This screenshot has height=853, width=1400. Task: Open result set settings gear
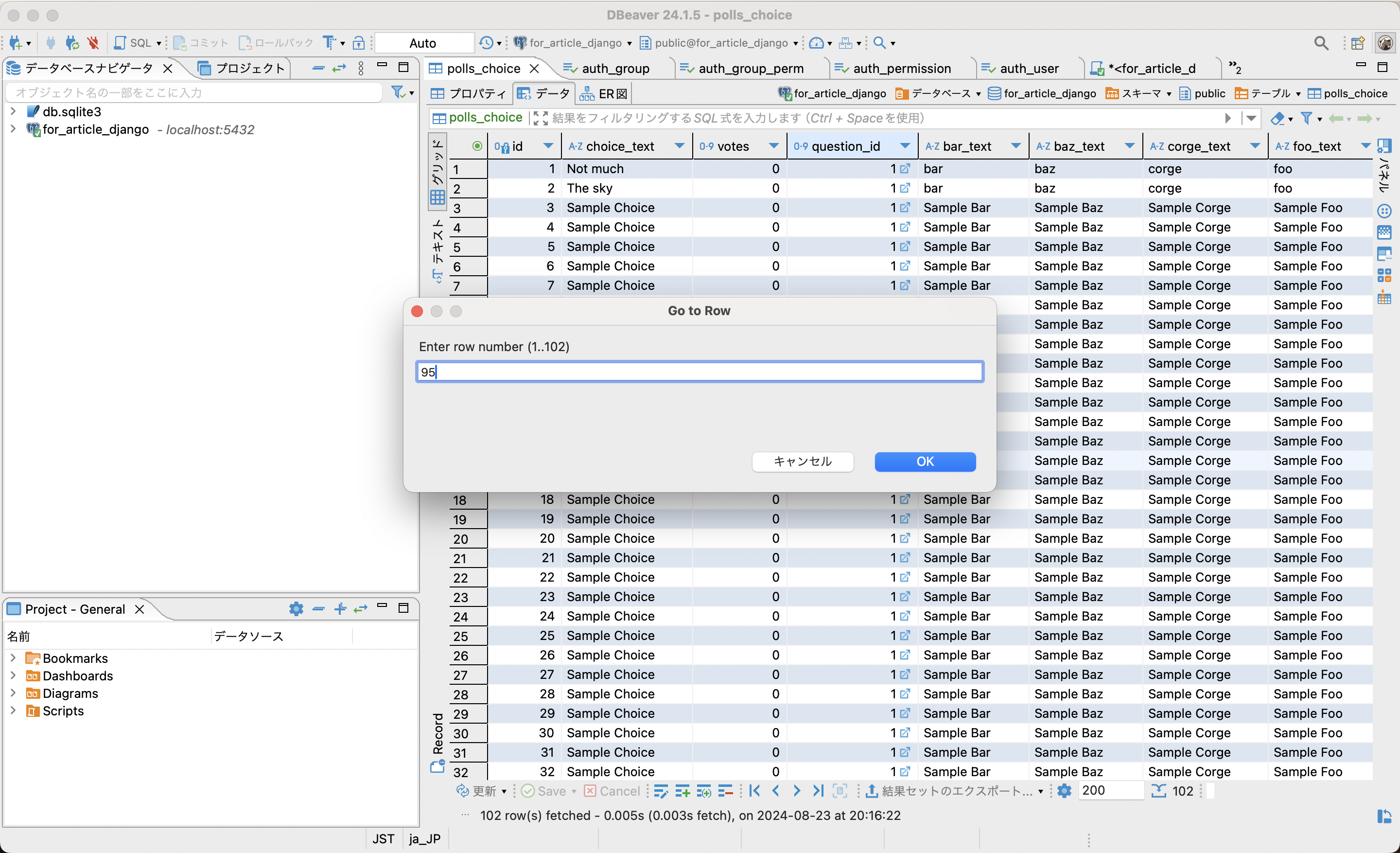click(x=1064, y=790)
